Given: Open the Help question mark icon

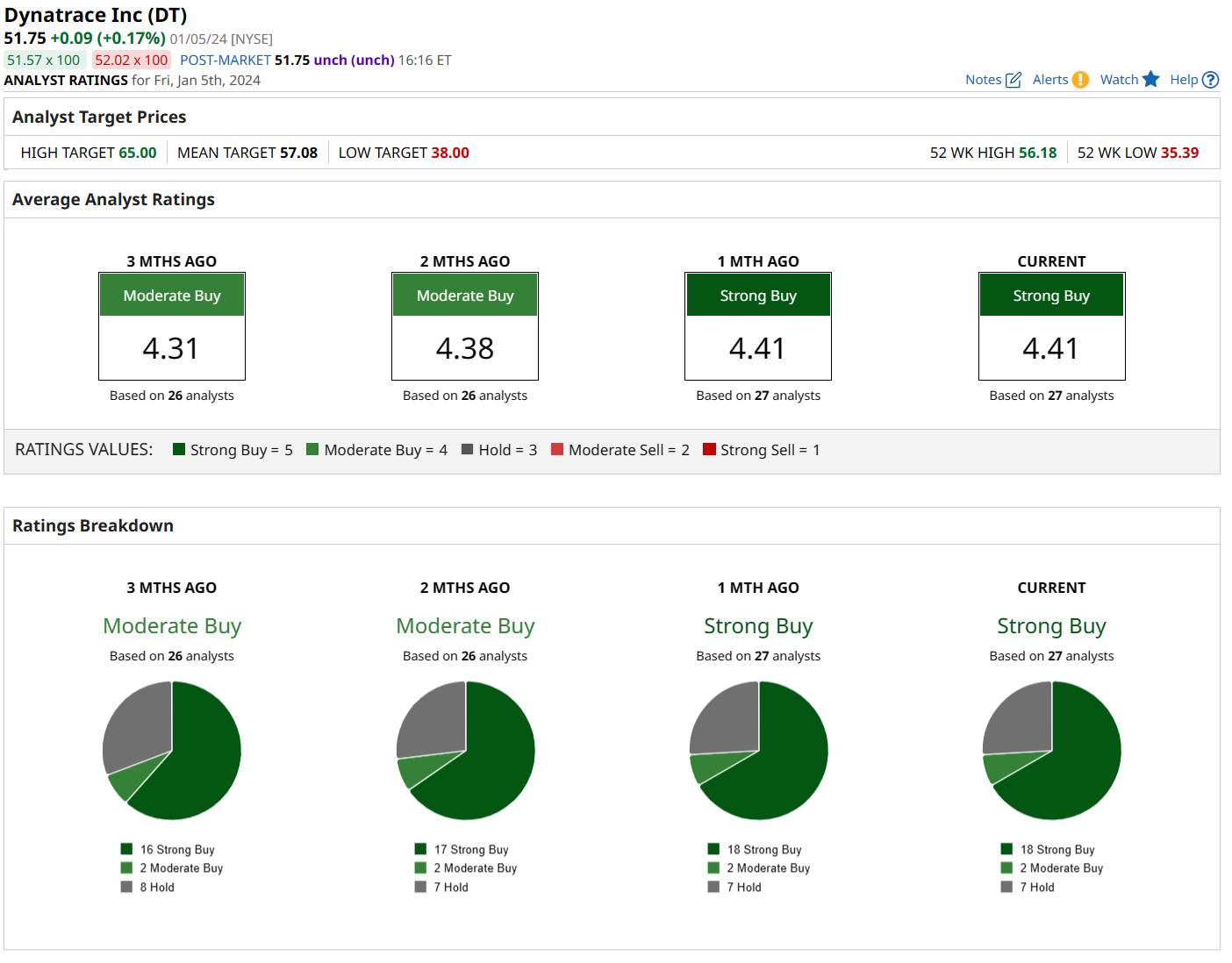Looking at the screenshot, I should [x=1210, y=80].
